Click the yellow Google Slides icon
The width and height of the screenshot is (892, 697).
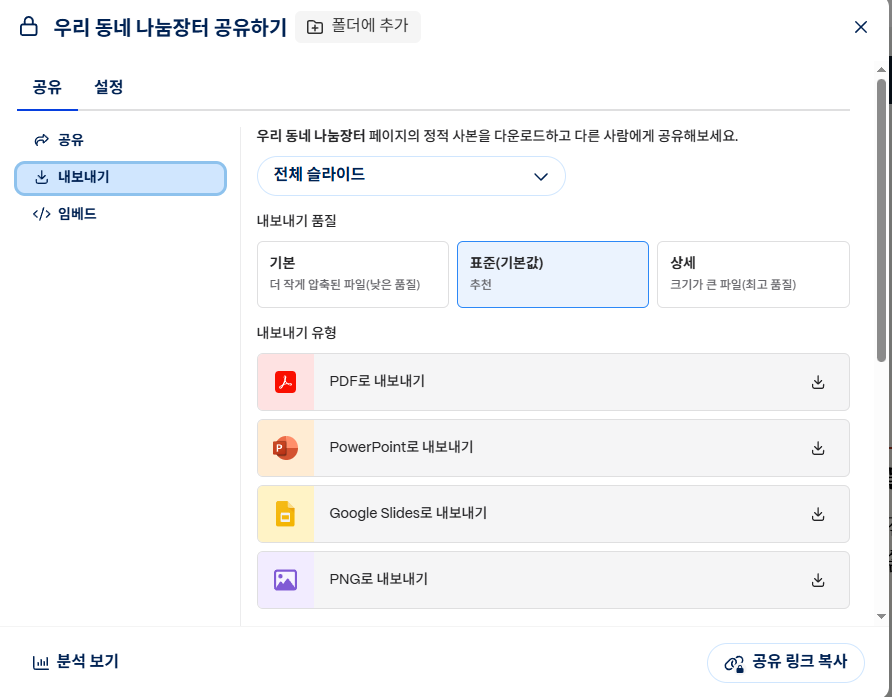(x=286, y=514)
